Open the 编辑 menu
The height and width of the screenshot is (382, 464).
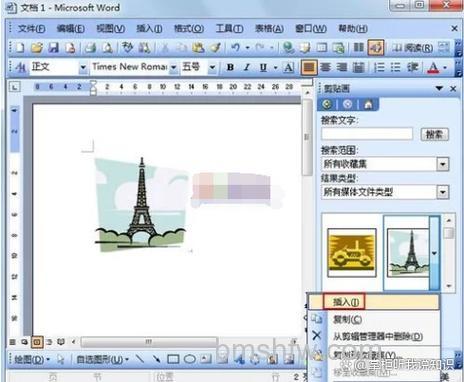coord(70,29)
